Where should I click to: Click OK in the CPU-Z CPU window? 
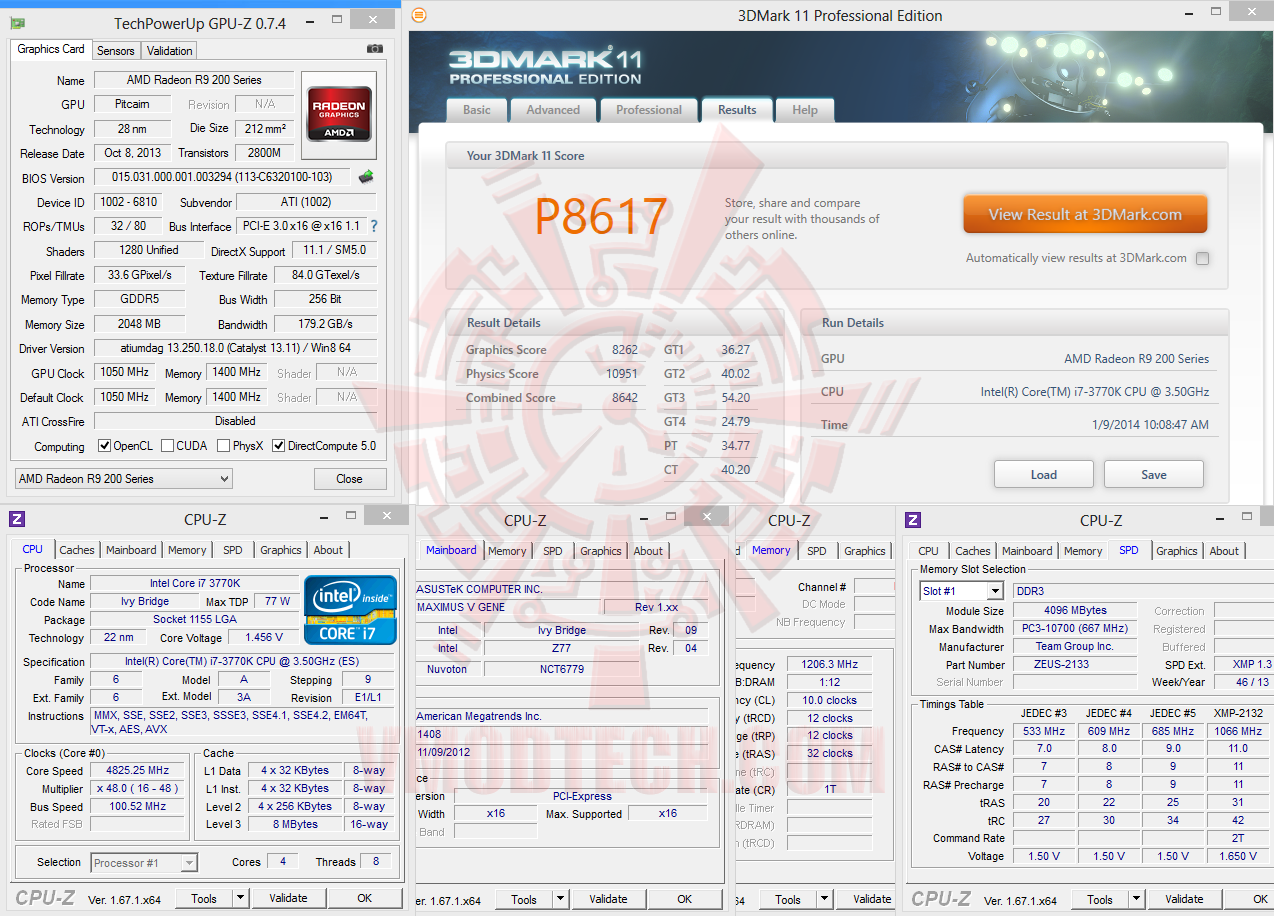[x=365, y=899]
